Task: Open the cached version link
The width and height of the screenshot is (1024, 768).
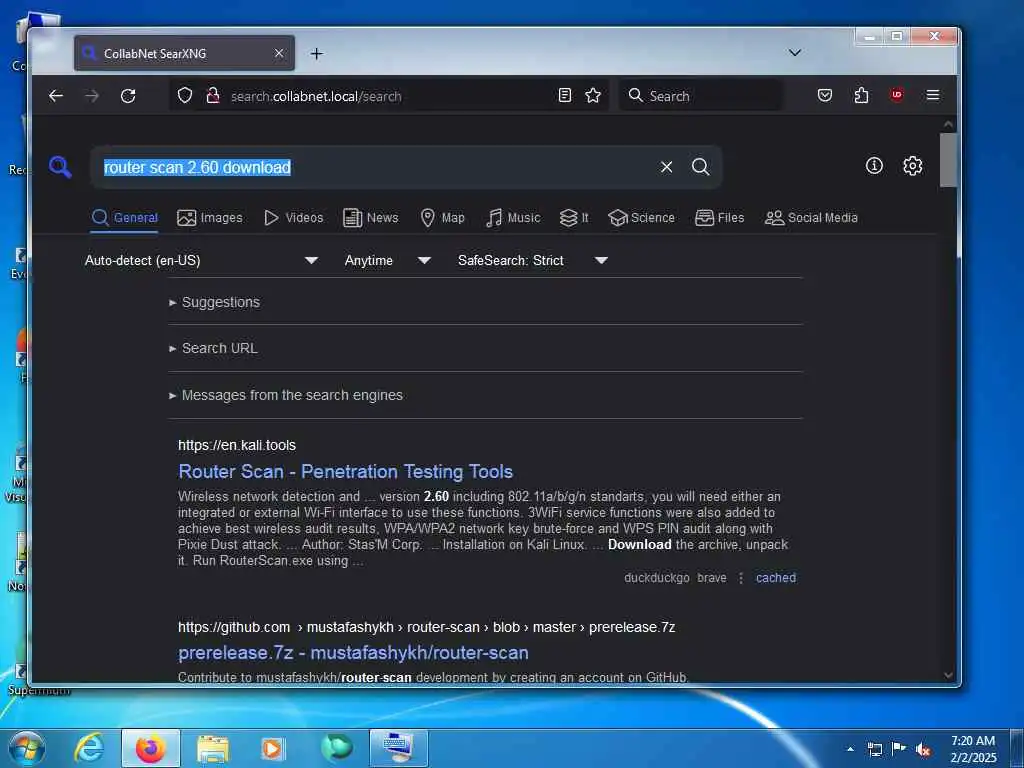Action: 776,578
